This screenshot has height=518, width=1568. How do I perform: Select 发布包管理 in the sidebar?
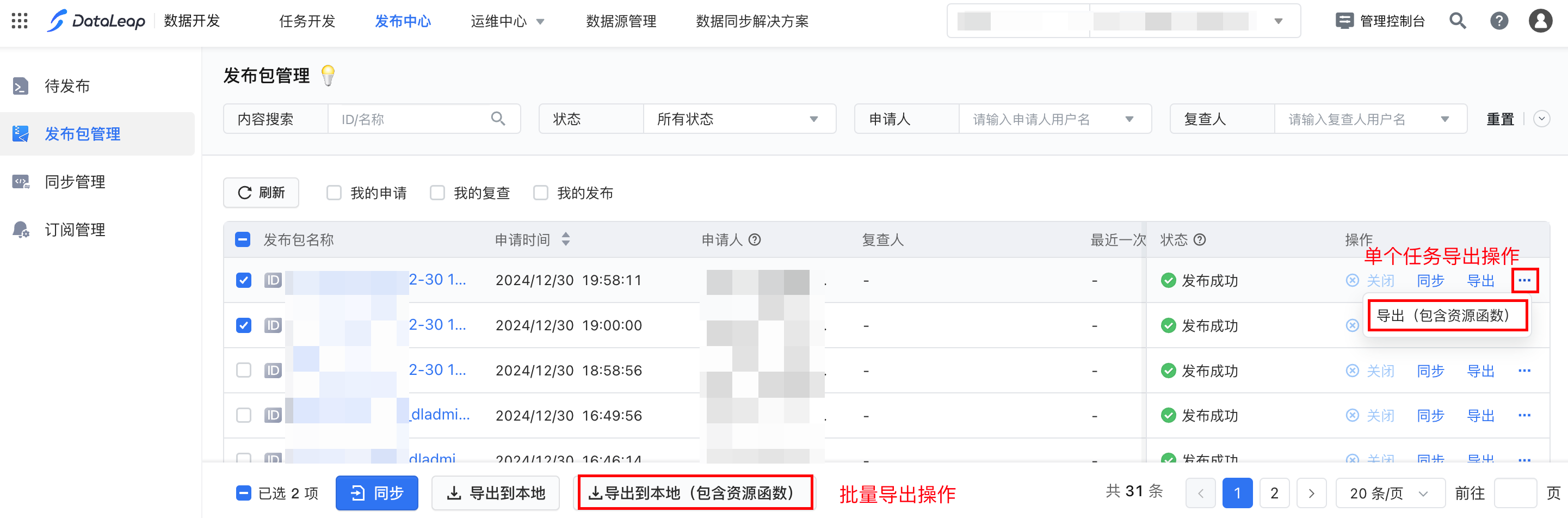click(97, 134)
